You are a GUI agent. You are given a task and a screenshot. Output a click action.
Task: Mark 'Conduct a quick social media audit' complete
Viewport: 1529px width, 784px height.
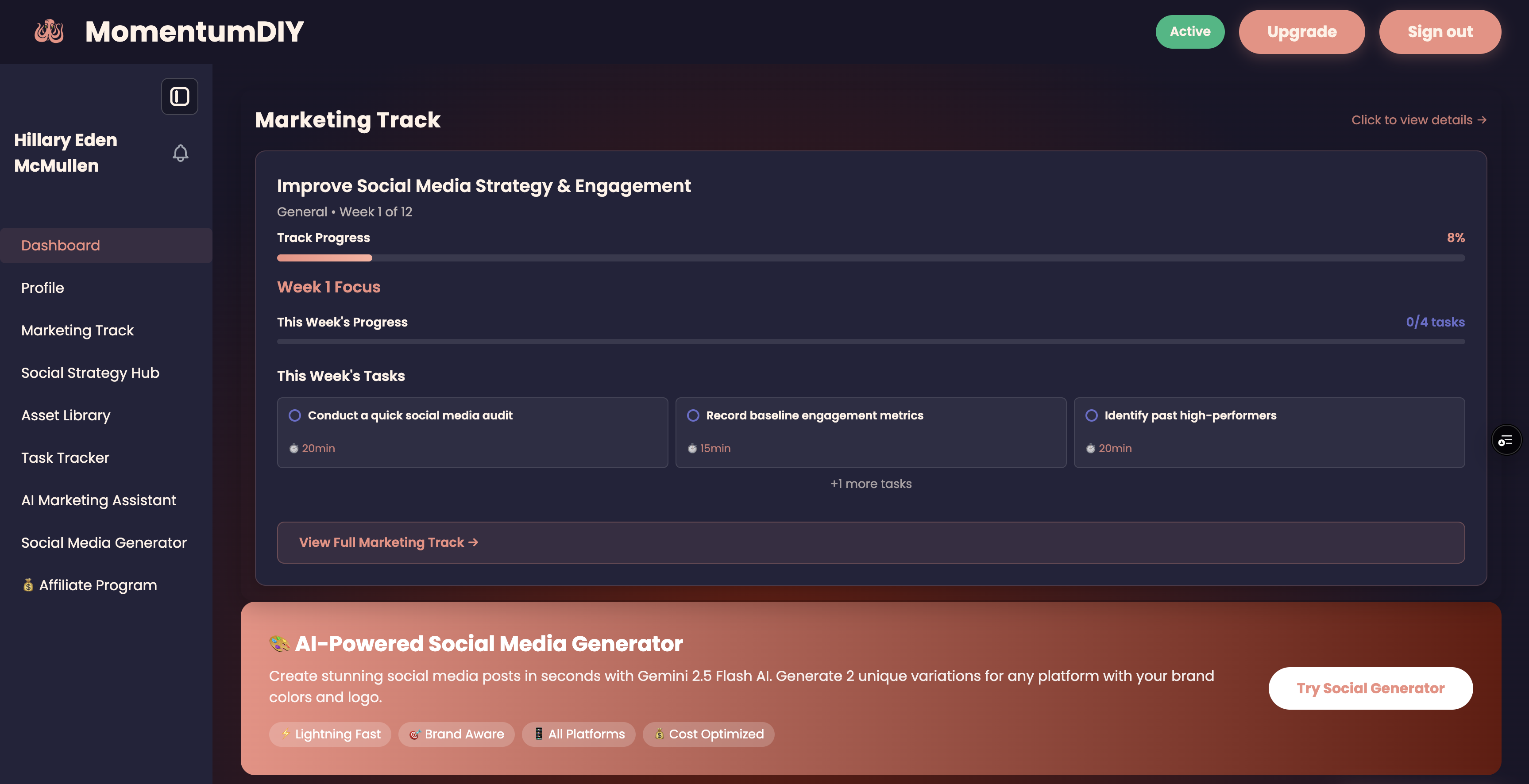[x=294, y=415]
